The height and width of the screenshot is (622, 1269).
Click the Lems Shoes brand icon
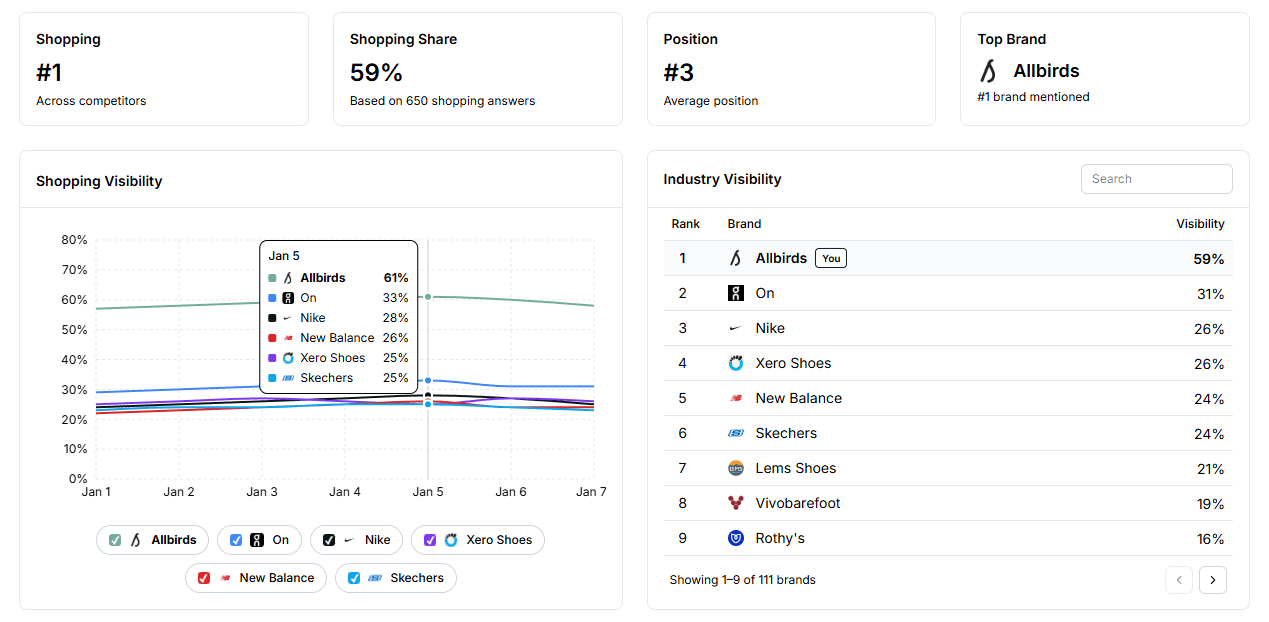point(735,468)
